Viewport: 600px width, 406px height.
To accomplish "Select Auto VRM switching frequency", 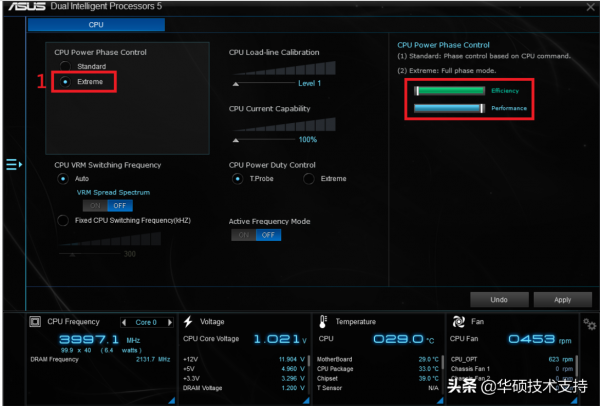I will point(63,179).
